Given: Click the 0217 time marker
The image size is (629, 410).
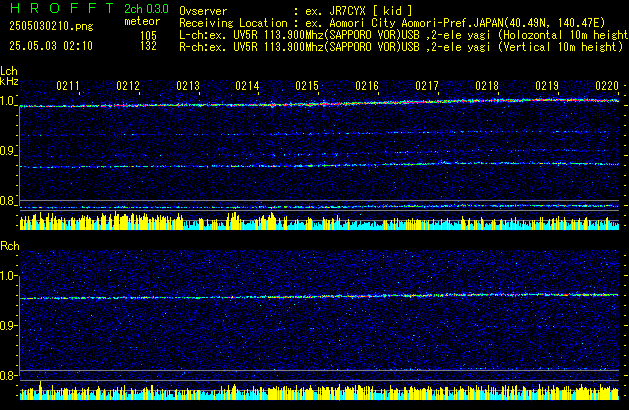Looking at the screenshot, I should [427, 86].
